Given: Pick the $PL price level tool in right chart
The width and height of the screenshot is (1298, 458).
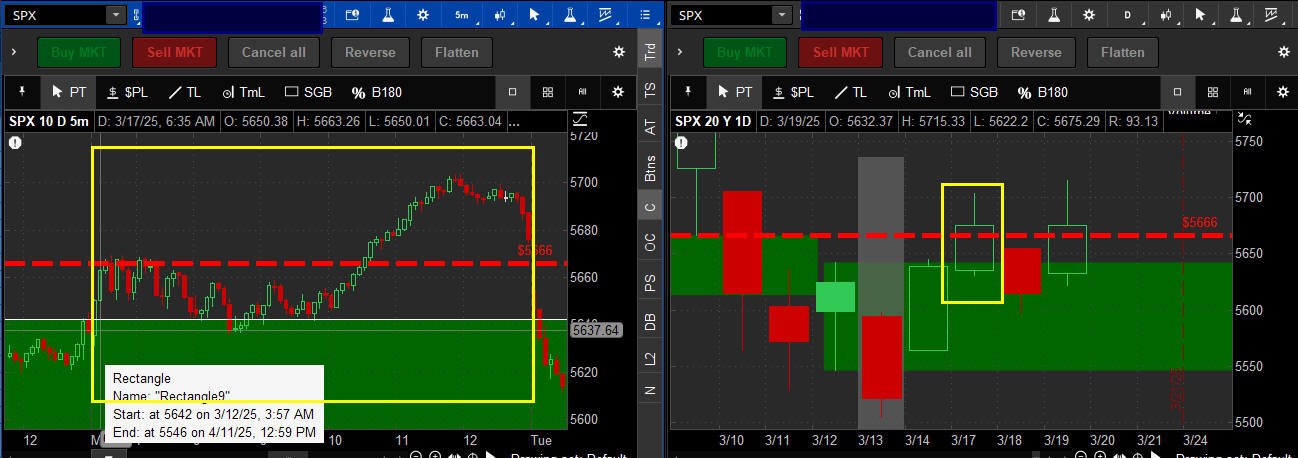Looking at the screenshot, I should click(x=795, y=92).
